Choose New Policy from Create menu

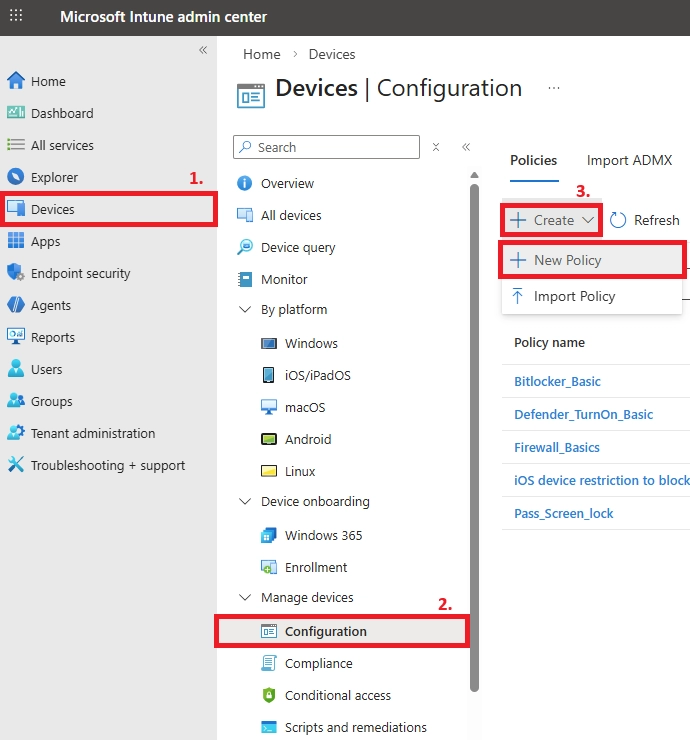coord(592,260)
